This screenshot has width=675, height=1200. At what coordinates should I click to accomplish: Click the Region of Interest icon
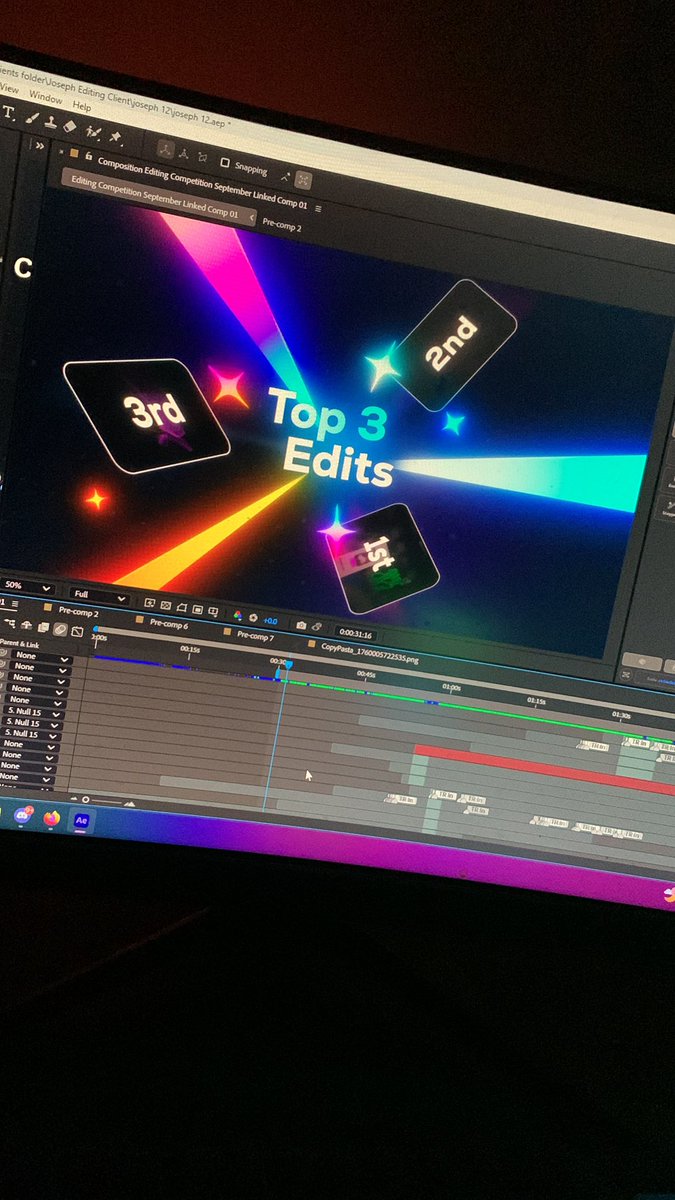[198, 609]
